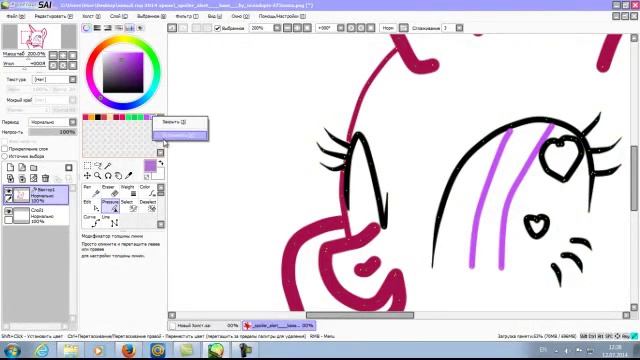Viewport: 640px width, 360px height.
Task: Click inside the color saturation square
Action: click(x=123, y=73)
